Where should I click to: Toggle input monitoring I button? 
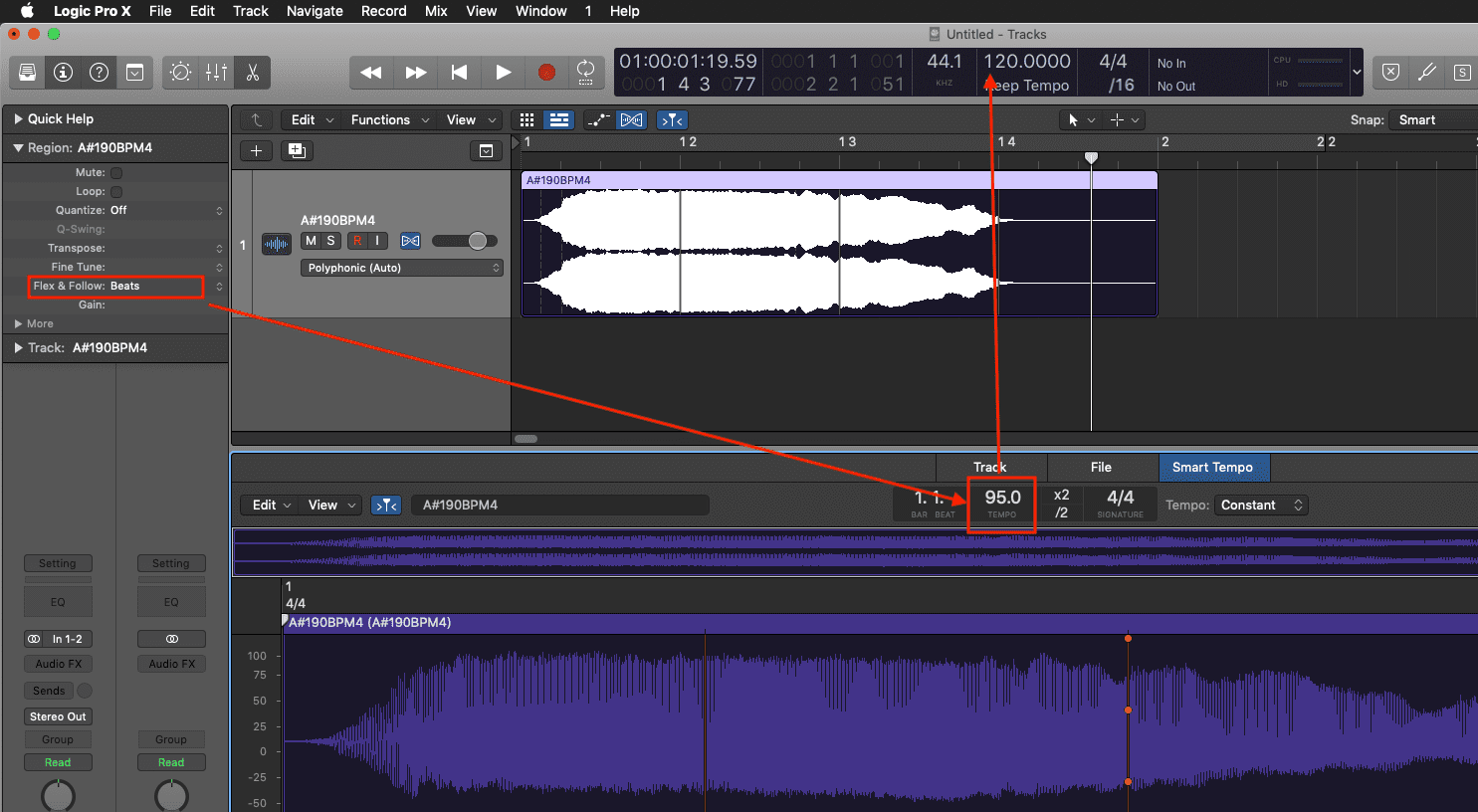377,241
